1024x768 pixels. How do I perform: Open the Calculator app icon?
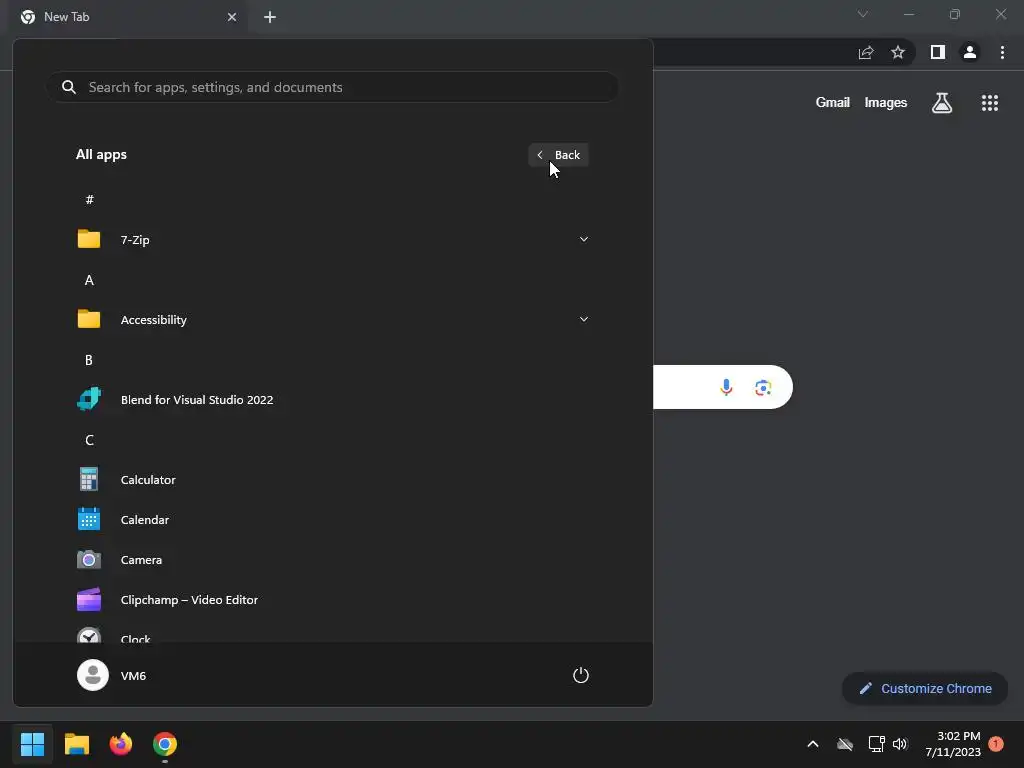[x=89, y=479]
